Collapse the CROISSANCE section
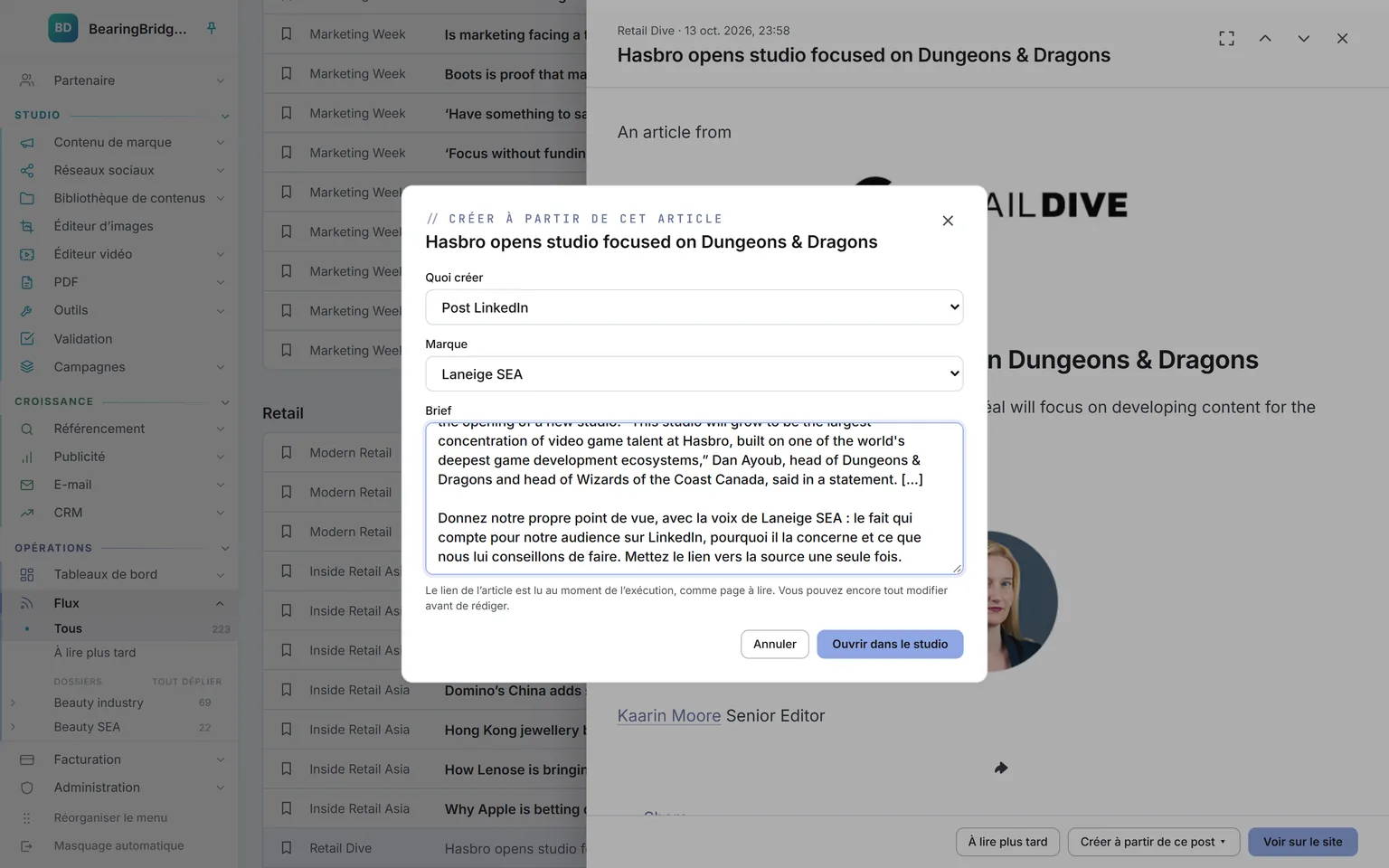This screenshot has height=868, width=1389. click(225, 402)
